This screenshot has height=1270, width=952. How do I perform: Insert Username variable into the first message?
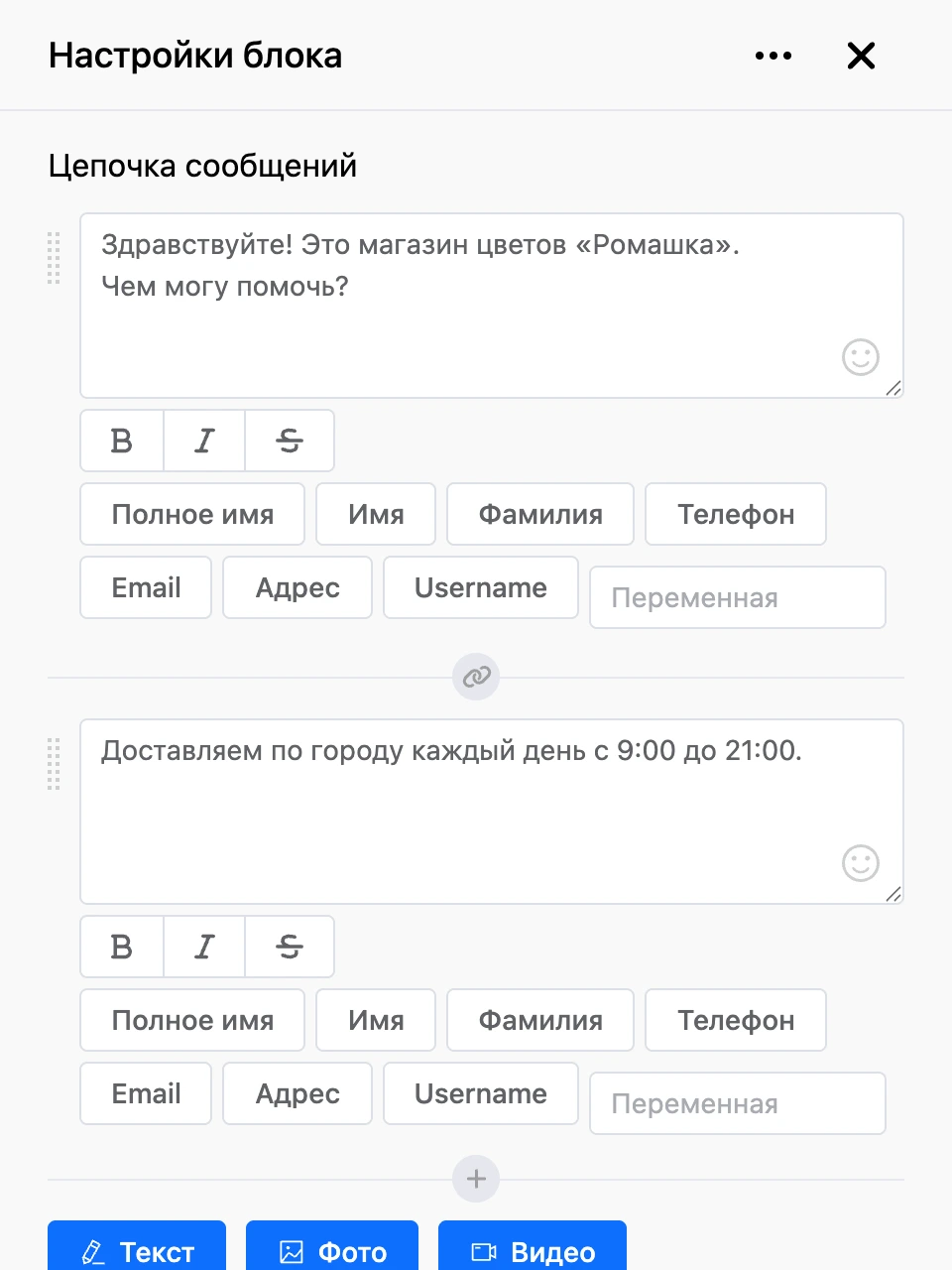tap(481, 587)
